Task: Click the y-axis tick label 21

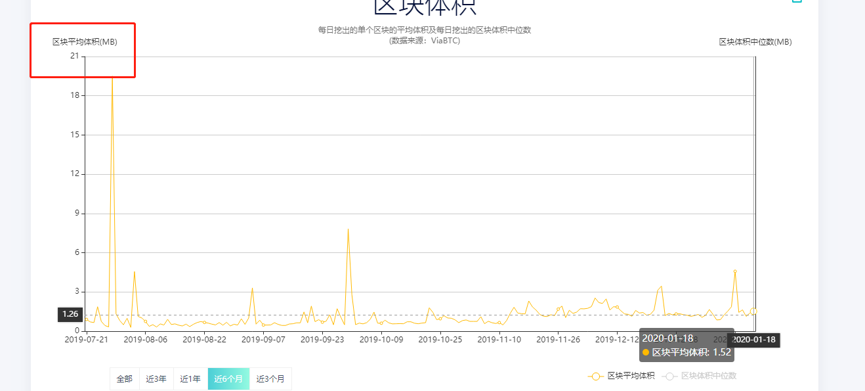Action: tap(74, 56)
